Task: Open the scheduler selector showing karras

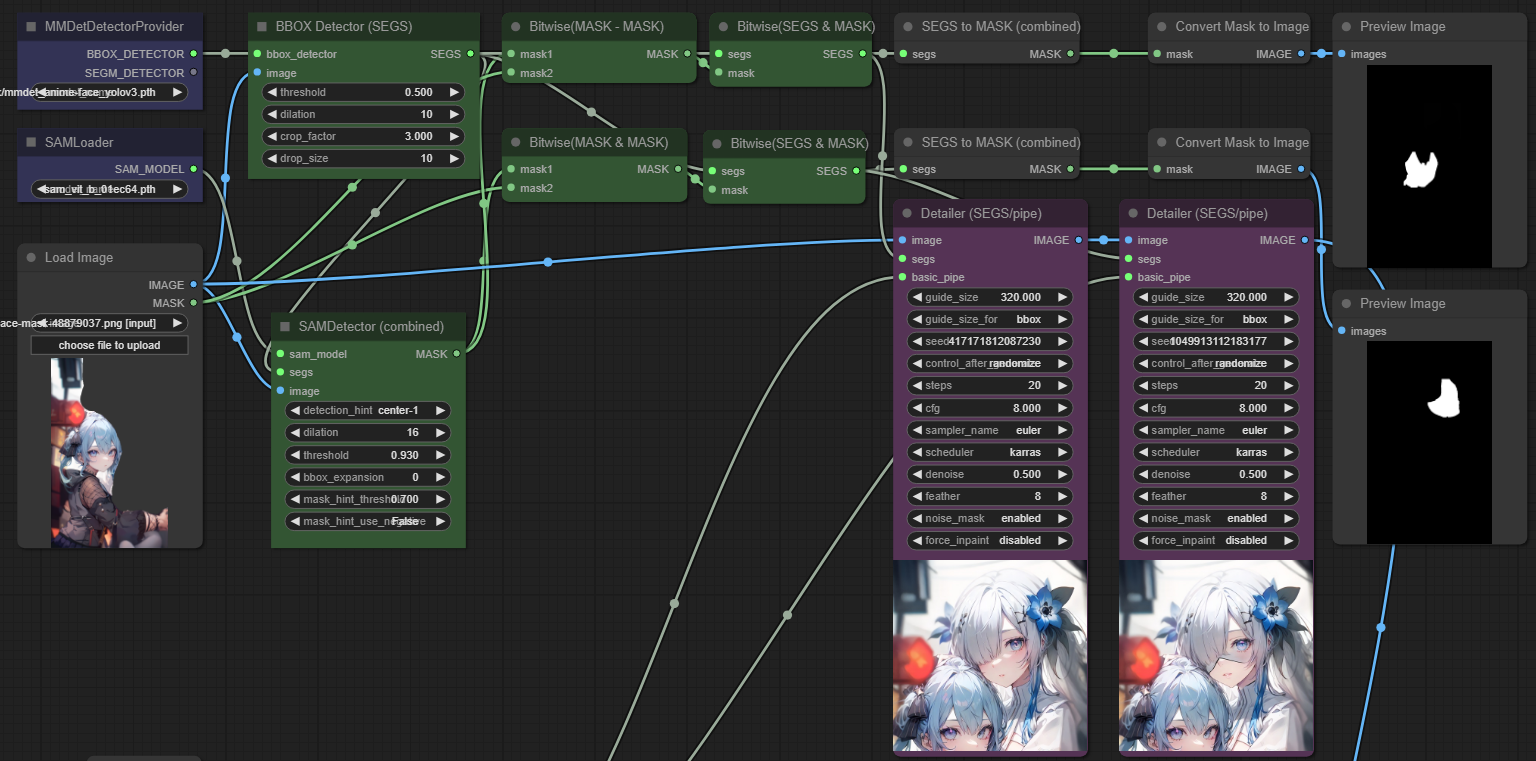Action: pyautogui.click(x=989, y=452)
